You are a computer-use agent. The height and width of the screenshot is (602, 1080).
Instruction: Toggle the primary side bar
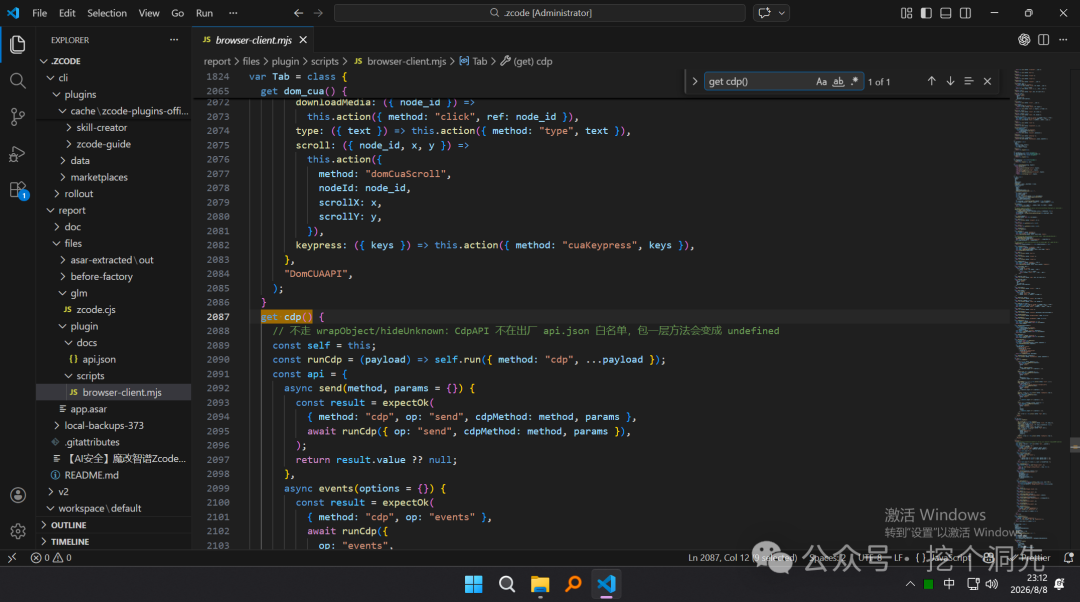click(x=926, y=13)
